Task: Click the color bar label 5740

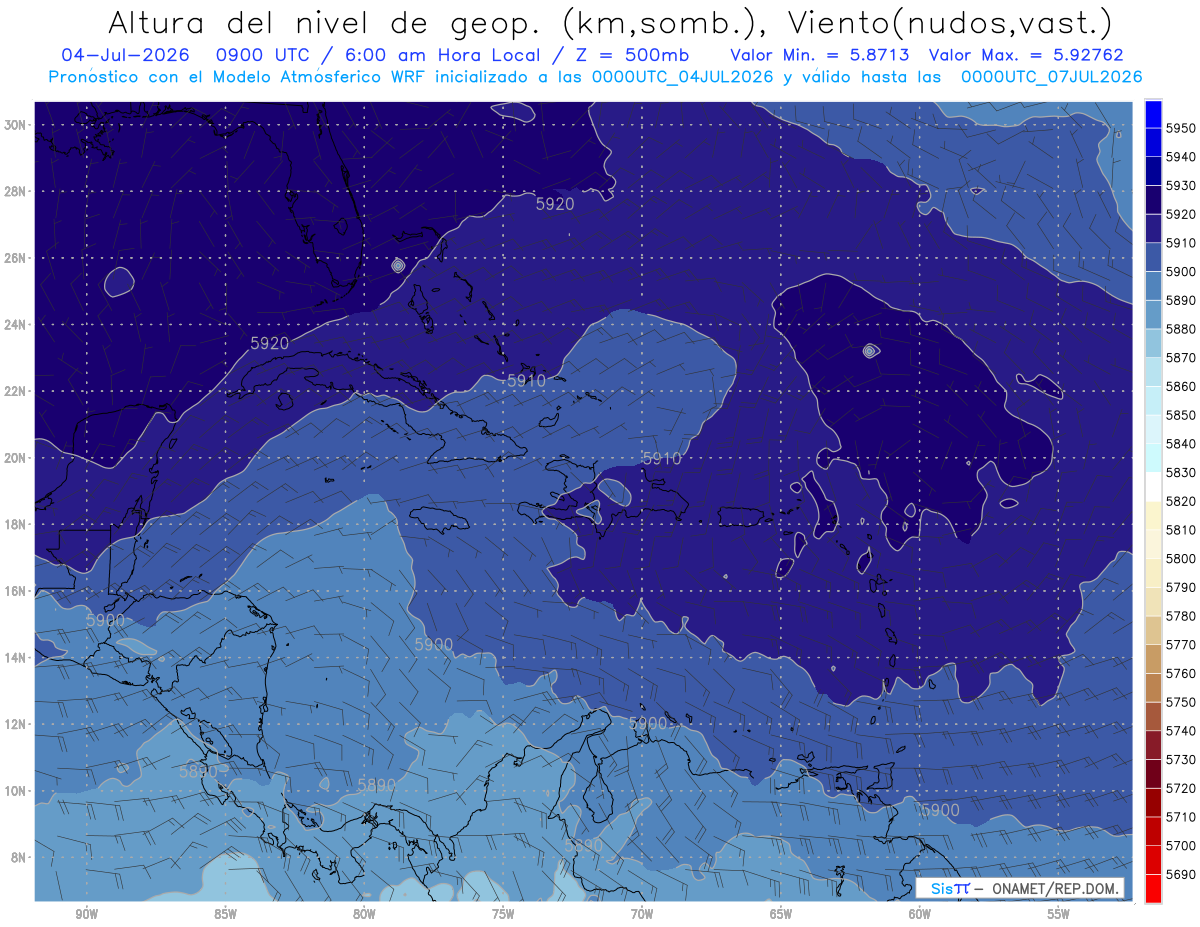Action: click(1181, 731)
